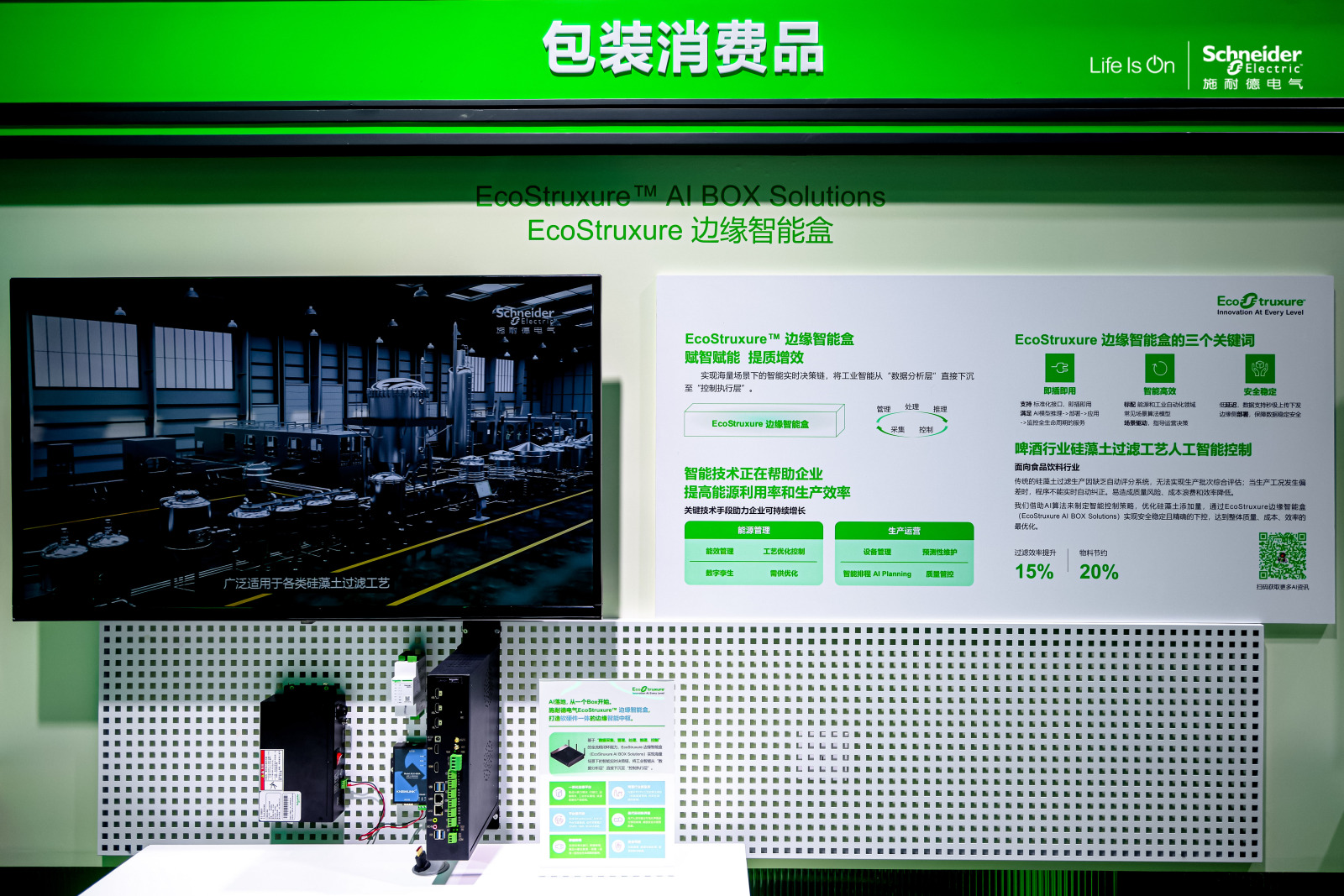The width and height of the screenshot is (1344, 896).
Task: Click the 设备管理 cell
Action: tap(877, 553)
